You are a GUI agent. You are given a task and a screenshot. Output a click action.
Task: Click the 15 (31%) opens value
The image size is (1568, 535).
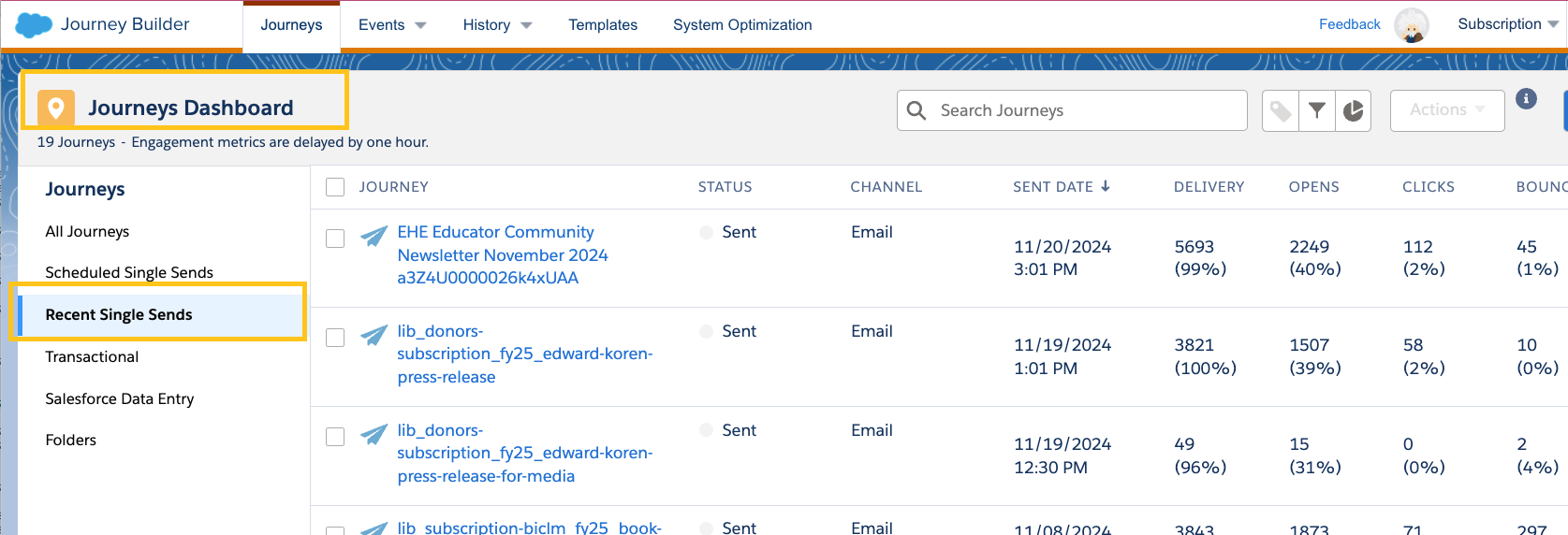point(1315,455)
